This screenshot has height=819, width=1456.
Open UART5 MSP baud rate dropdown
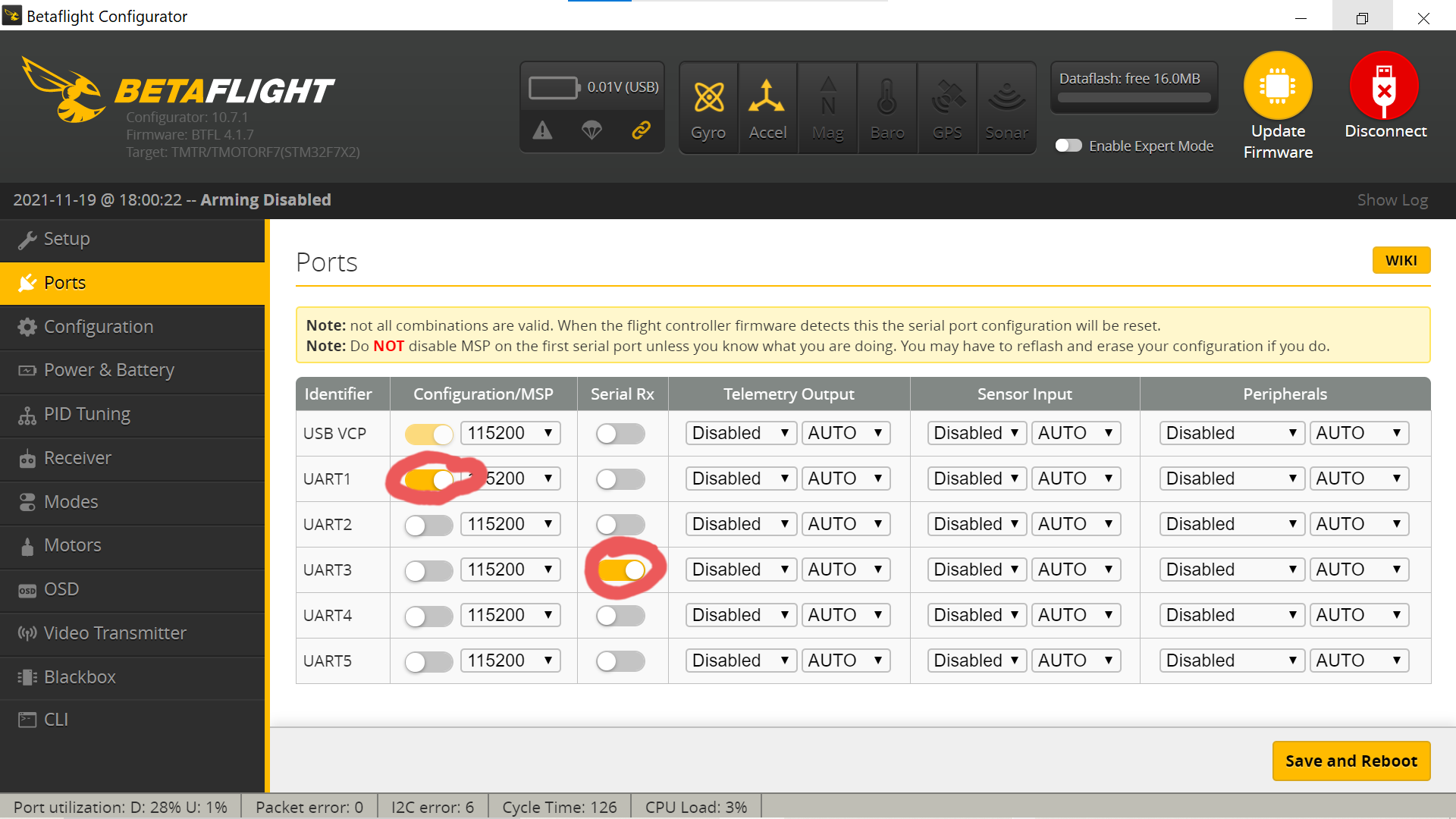click(510, 661)
